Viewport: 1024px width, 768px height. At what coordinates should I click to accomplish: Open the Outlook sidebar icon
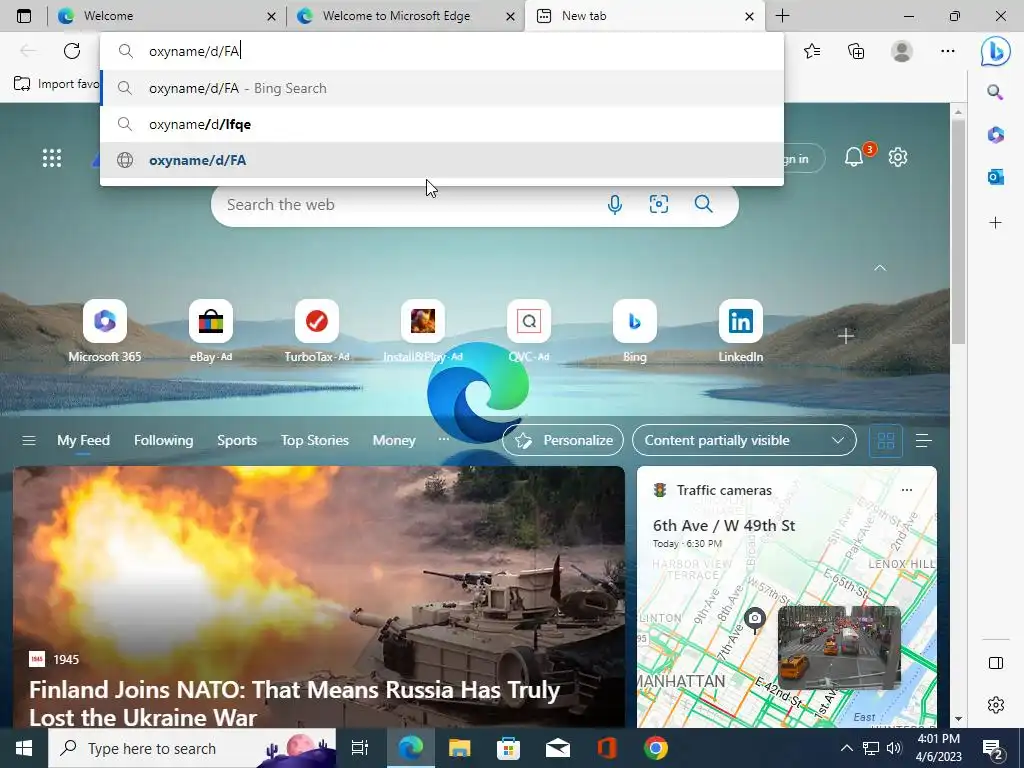tap(995, 176)
